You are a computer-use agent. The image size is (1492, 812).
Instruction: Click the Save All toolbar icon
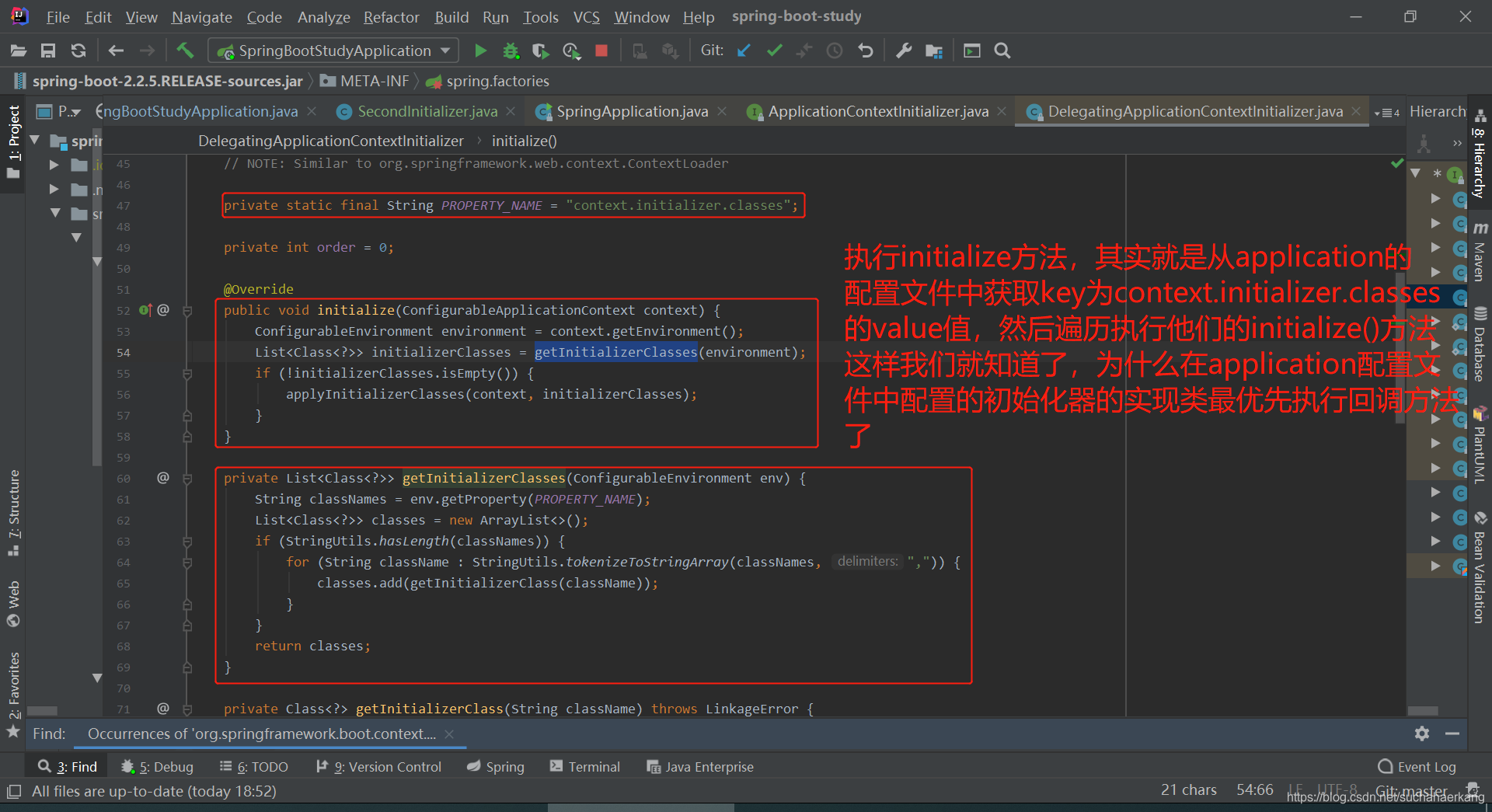(x=48, y=51)
